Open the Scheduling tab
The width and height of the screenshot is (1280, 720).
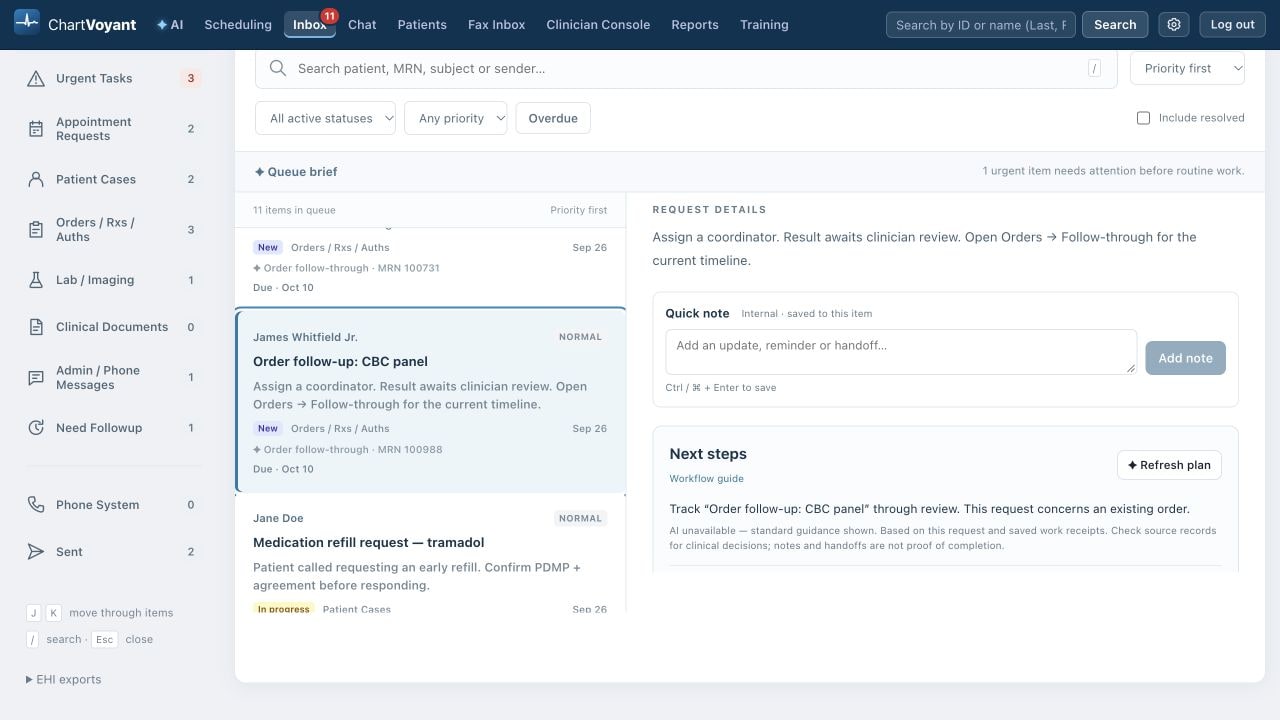pos(238,25)
